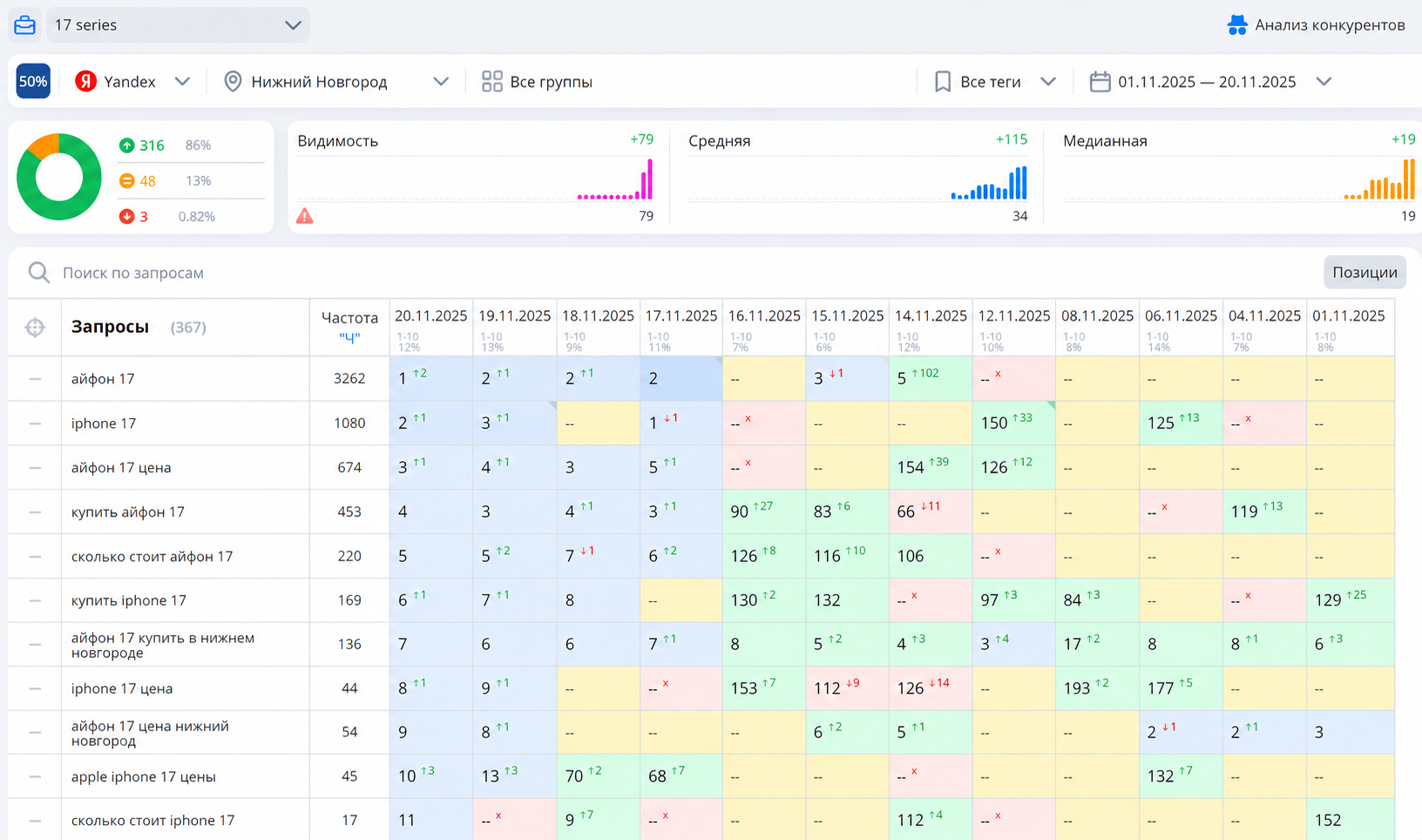Click the orange unchanged icon beside 48
This screenshot has width=1422, height=840.
coord(127,180)
